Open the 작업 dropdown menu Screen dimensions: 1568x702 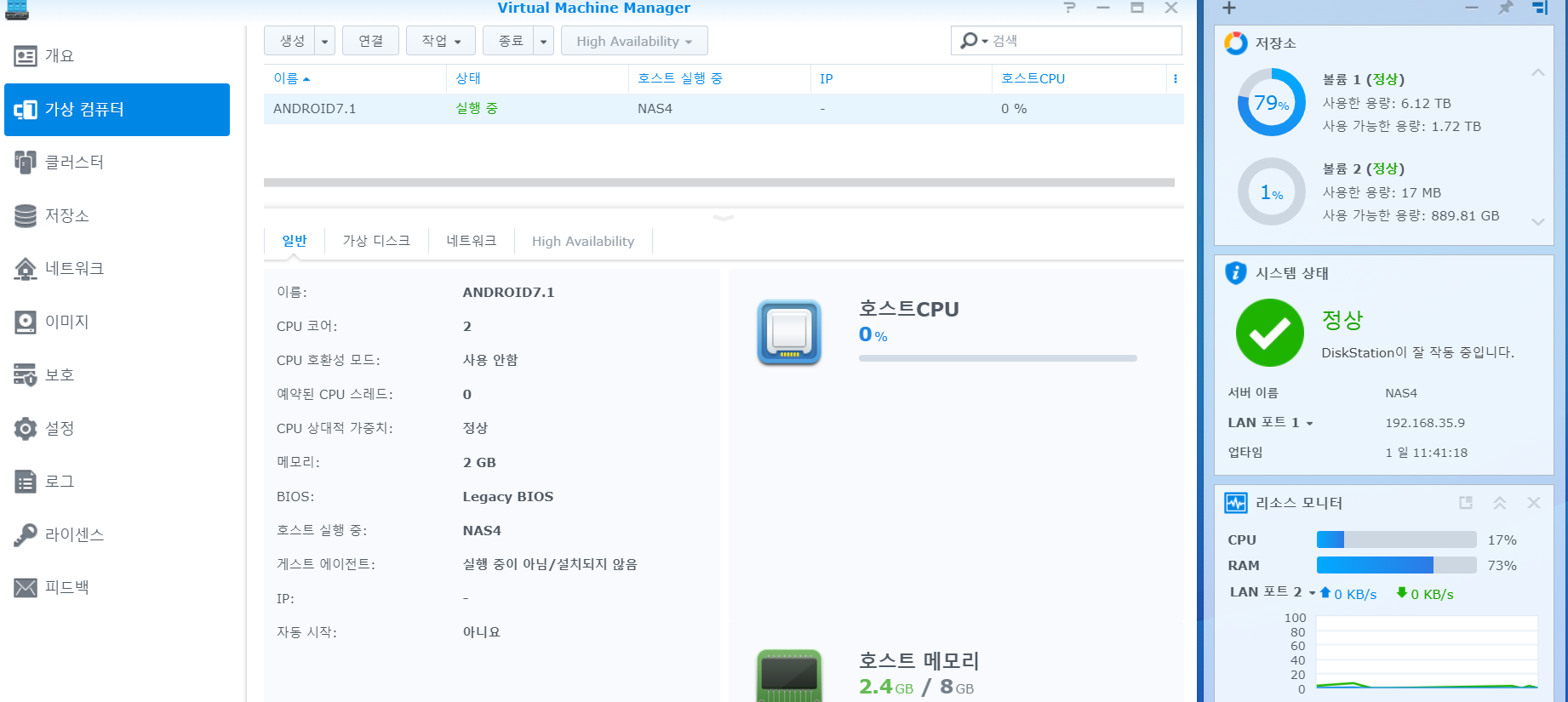pos(441,41)
